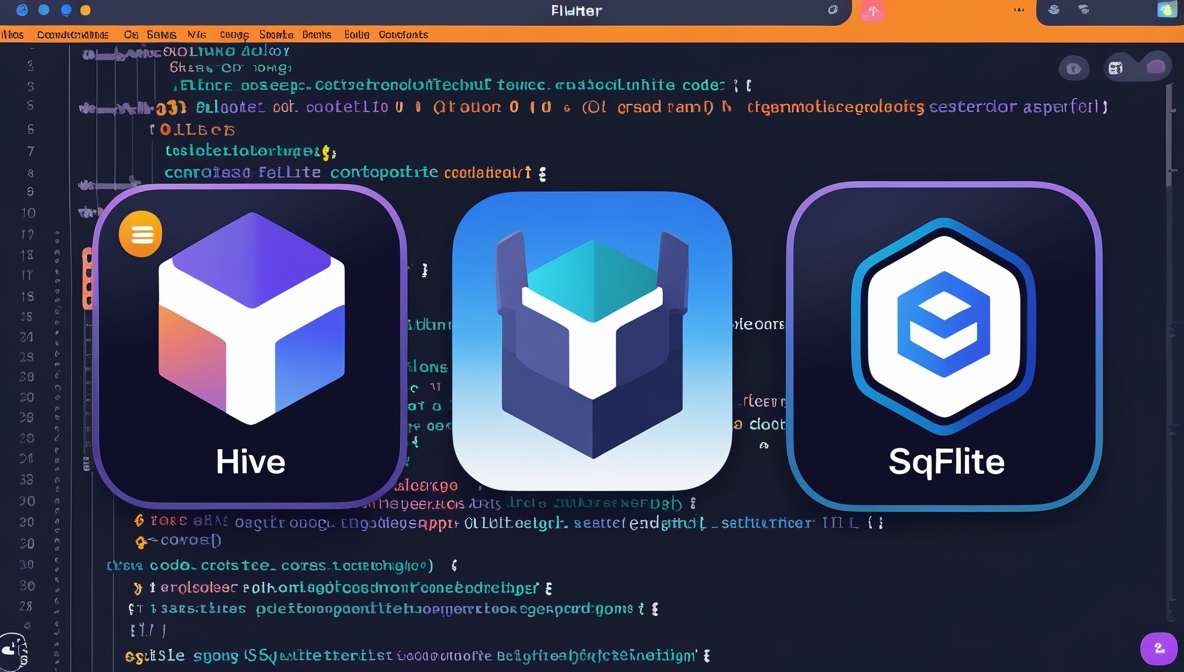Click the purple pill button in editor toolbar
Image resolution: width=1184 pixels, height=672 pixels.
[1155, 67]
